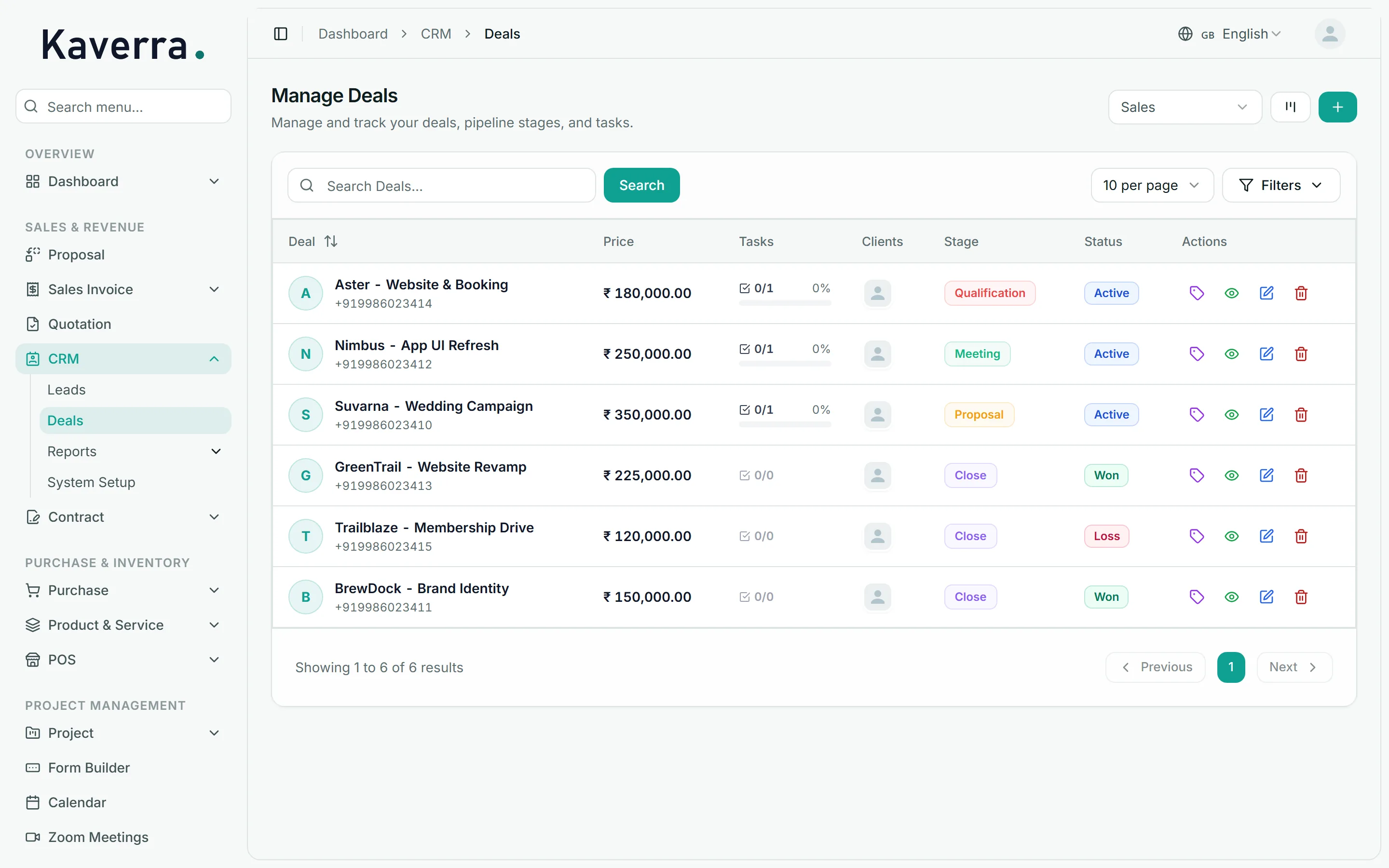
Task: Edit the Nimbus App UI Refresh deal
Action: (1267, 353)
